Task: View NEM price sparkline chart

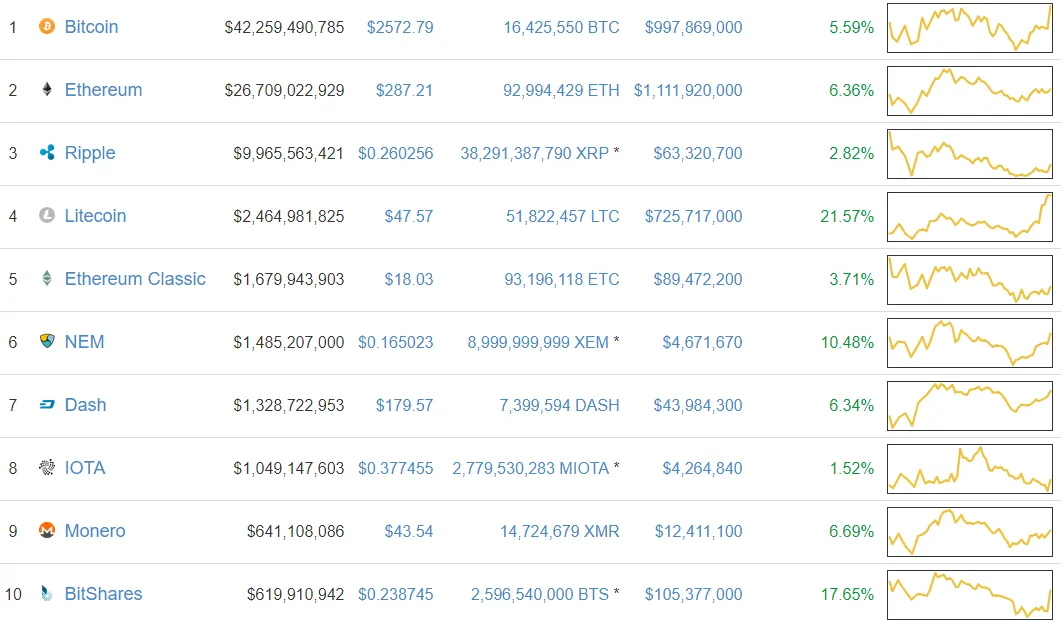Action: tap(970, 342)
